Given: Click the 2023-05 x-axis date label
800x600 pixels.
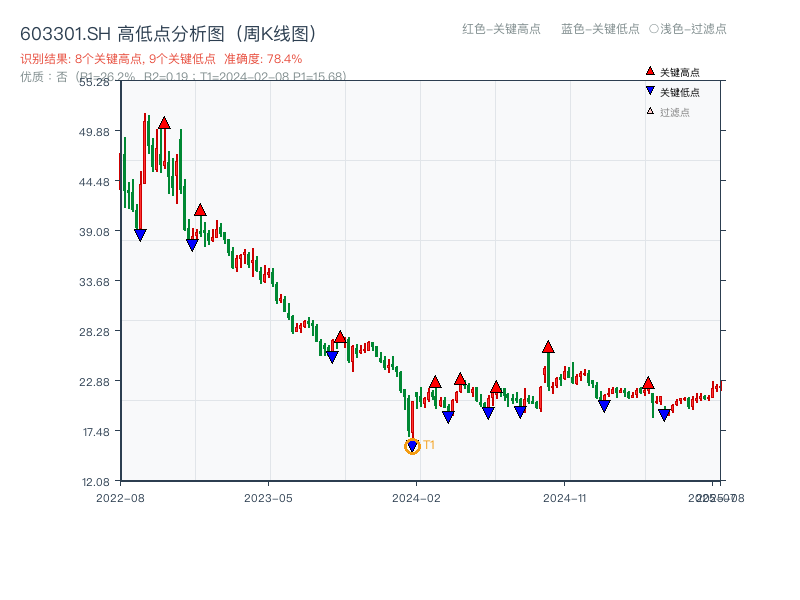Looking at the screenshot, I should (x=268, y=497).
